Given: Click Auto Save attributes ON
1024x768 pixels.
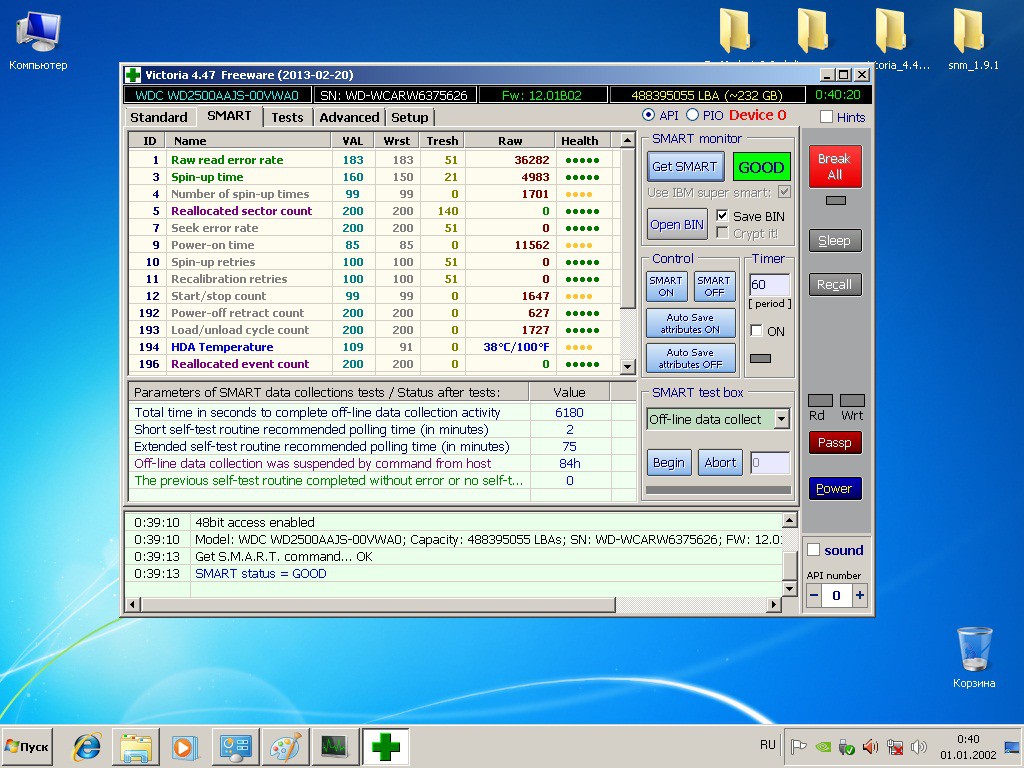Looking at the screenshot, I should click(x=690, y=323).
